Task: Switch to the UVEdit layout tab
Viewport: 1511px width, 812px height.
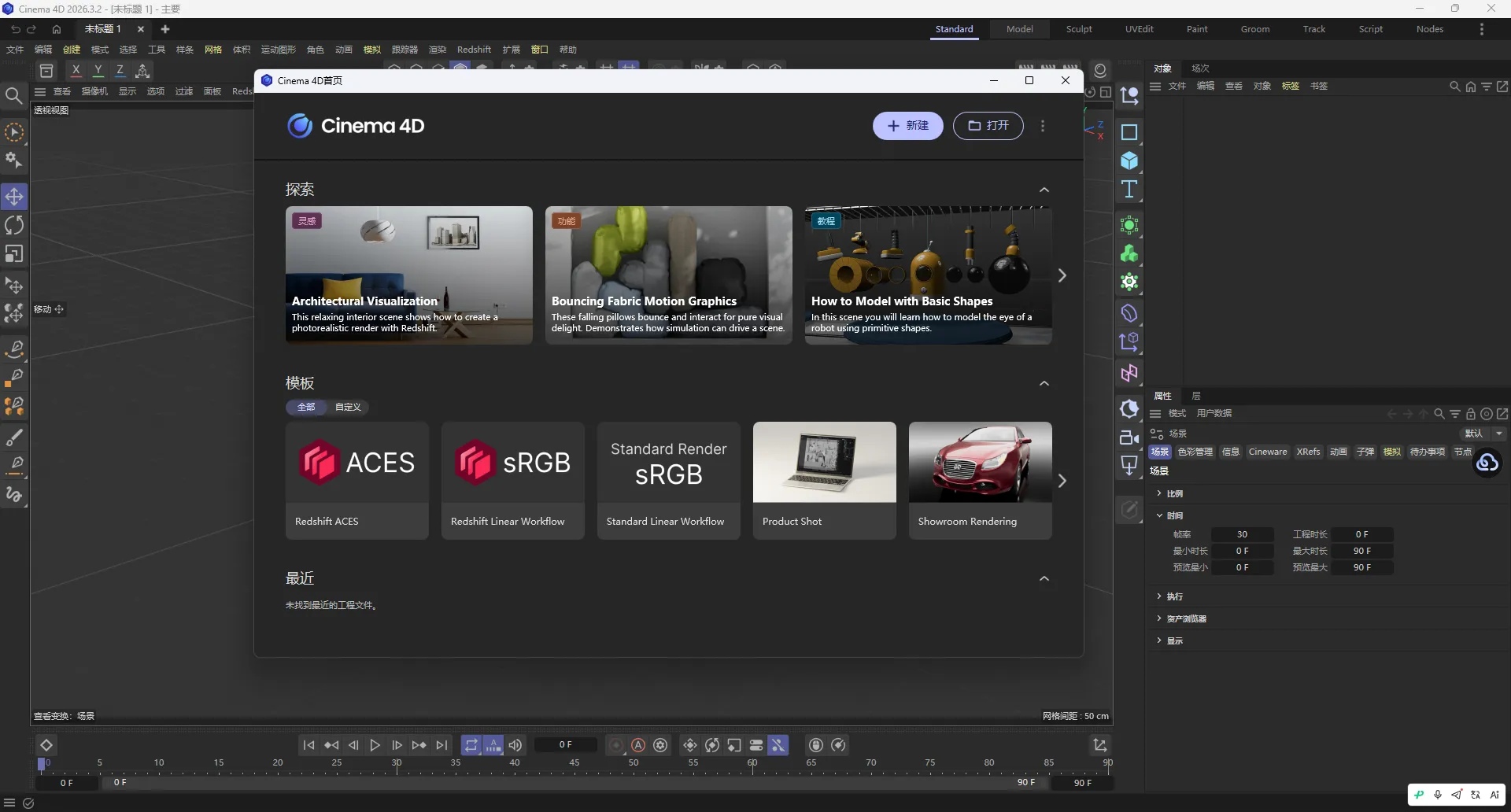Action: click(1139, 29)
